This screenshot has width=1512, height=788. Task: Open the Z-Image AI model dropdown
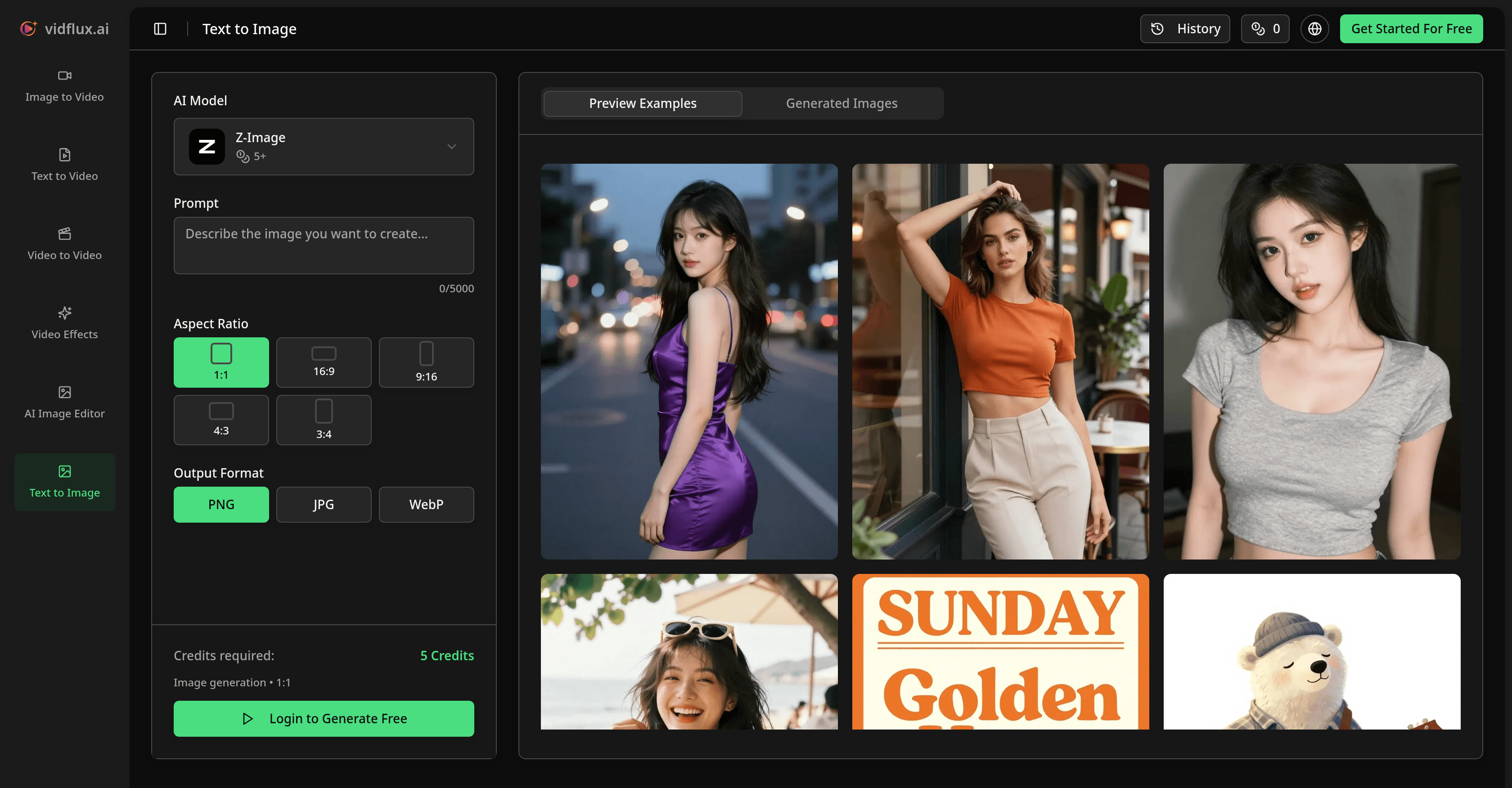pos(324,147)
